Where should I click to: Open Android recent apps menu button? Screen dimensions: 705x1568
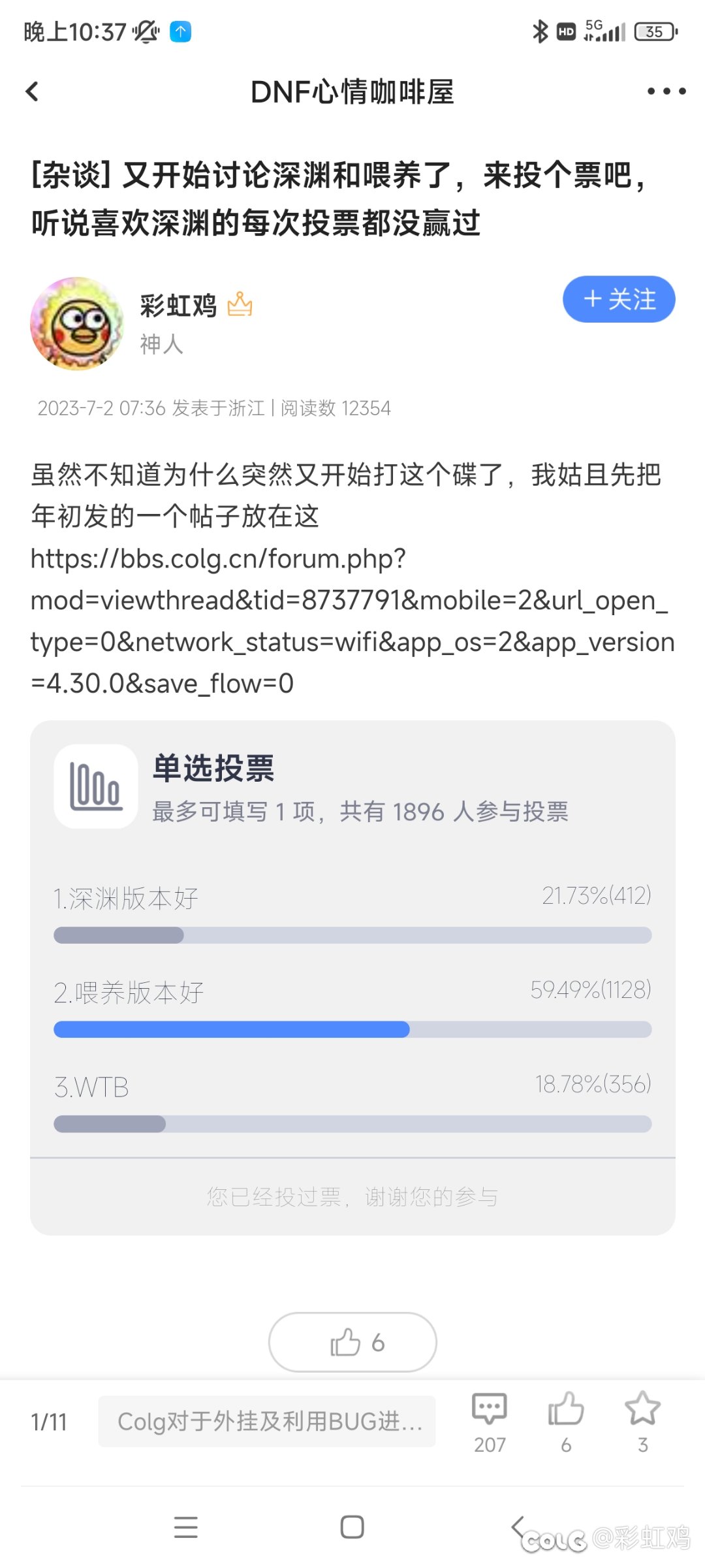coord(186,1527)
